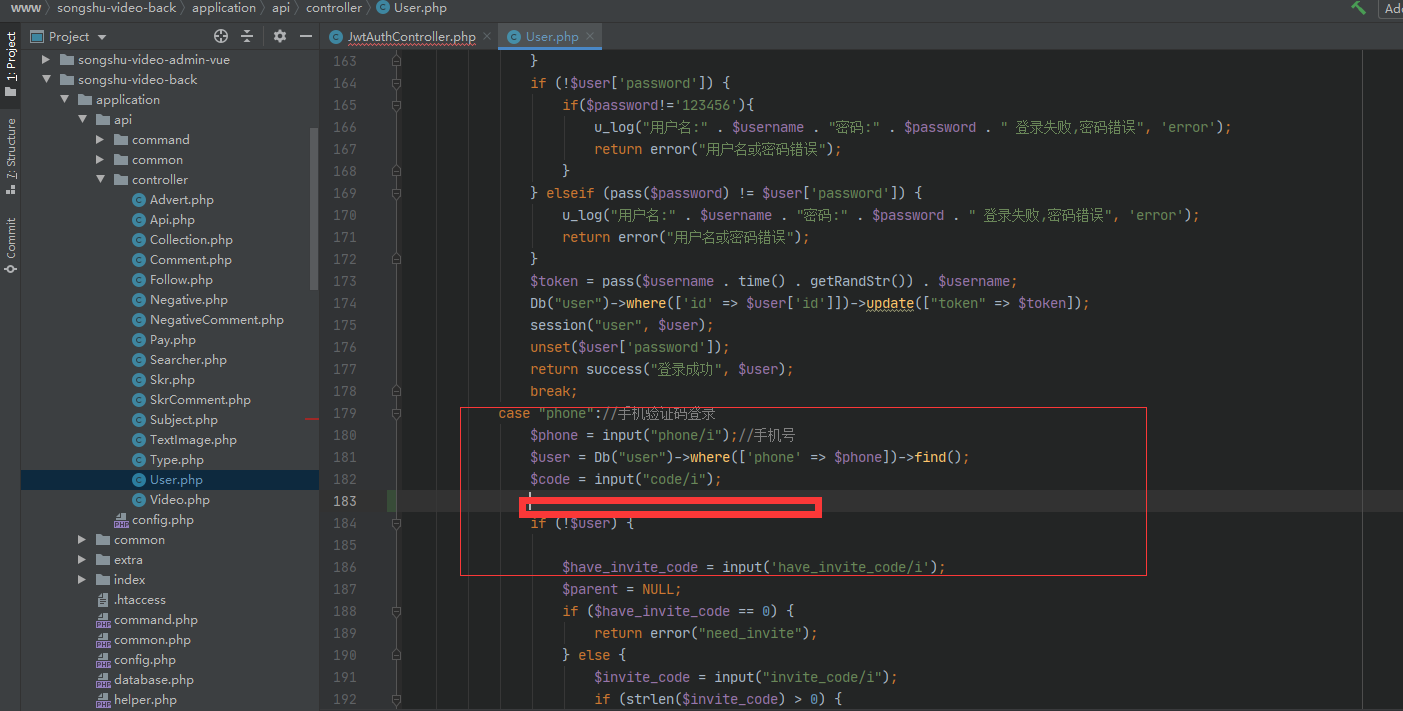
Task: Click the file icon beside .htaccess
Action: [x=103, y=600]
